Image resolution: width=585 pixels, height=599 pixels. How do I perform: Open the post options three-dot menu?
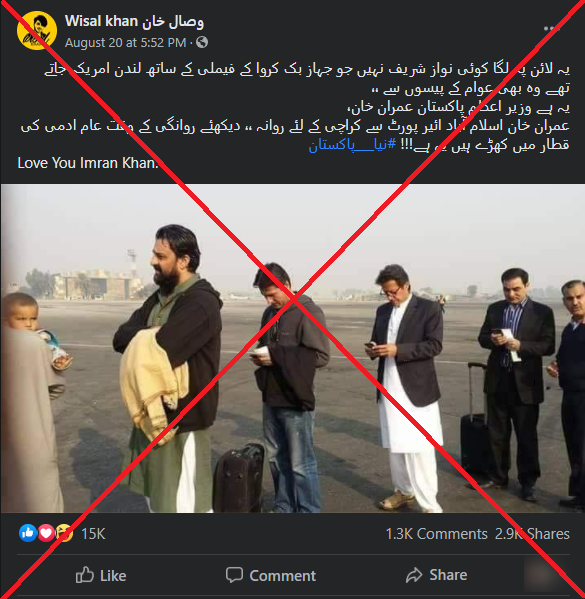[551, 28]
